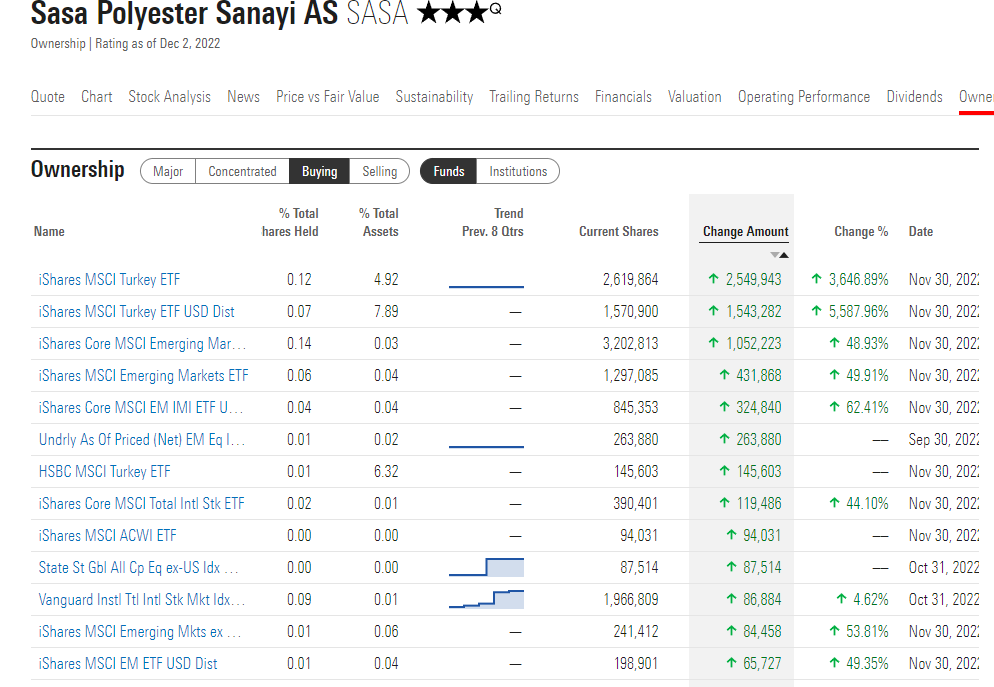Sort by the % Total Assets column header
Image resolution: width=994 pixels, height=687 pixels.
point(379,222)
